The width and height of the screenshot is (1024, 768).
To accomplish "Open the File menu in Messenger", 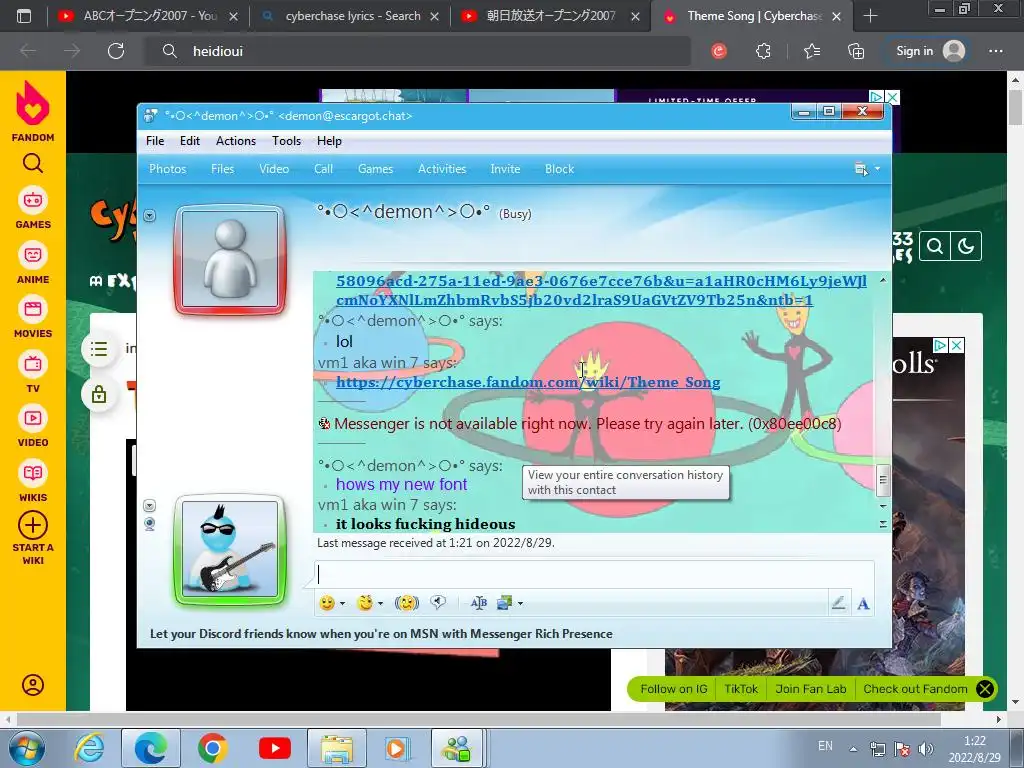I will click(155, 141).
